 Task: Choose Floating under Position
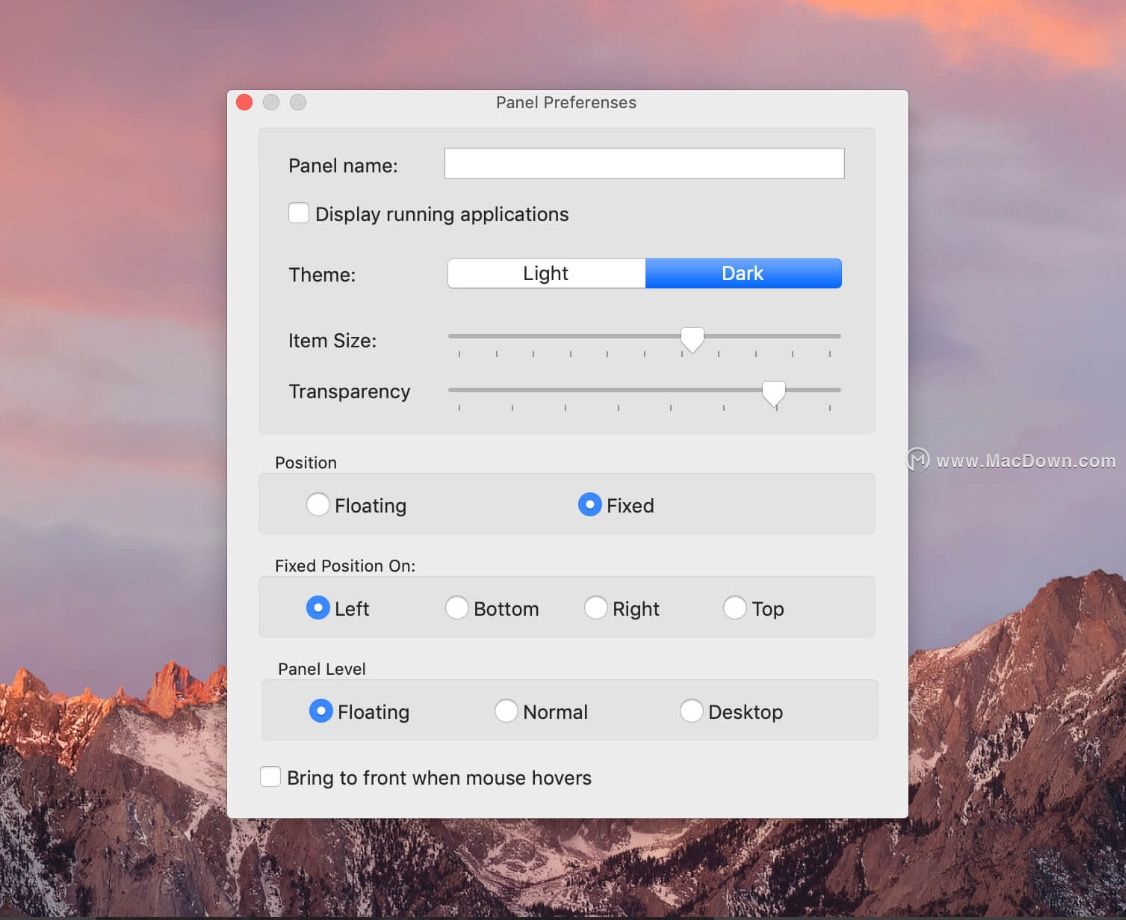coord(318,505)
